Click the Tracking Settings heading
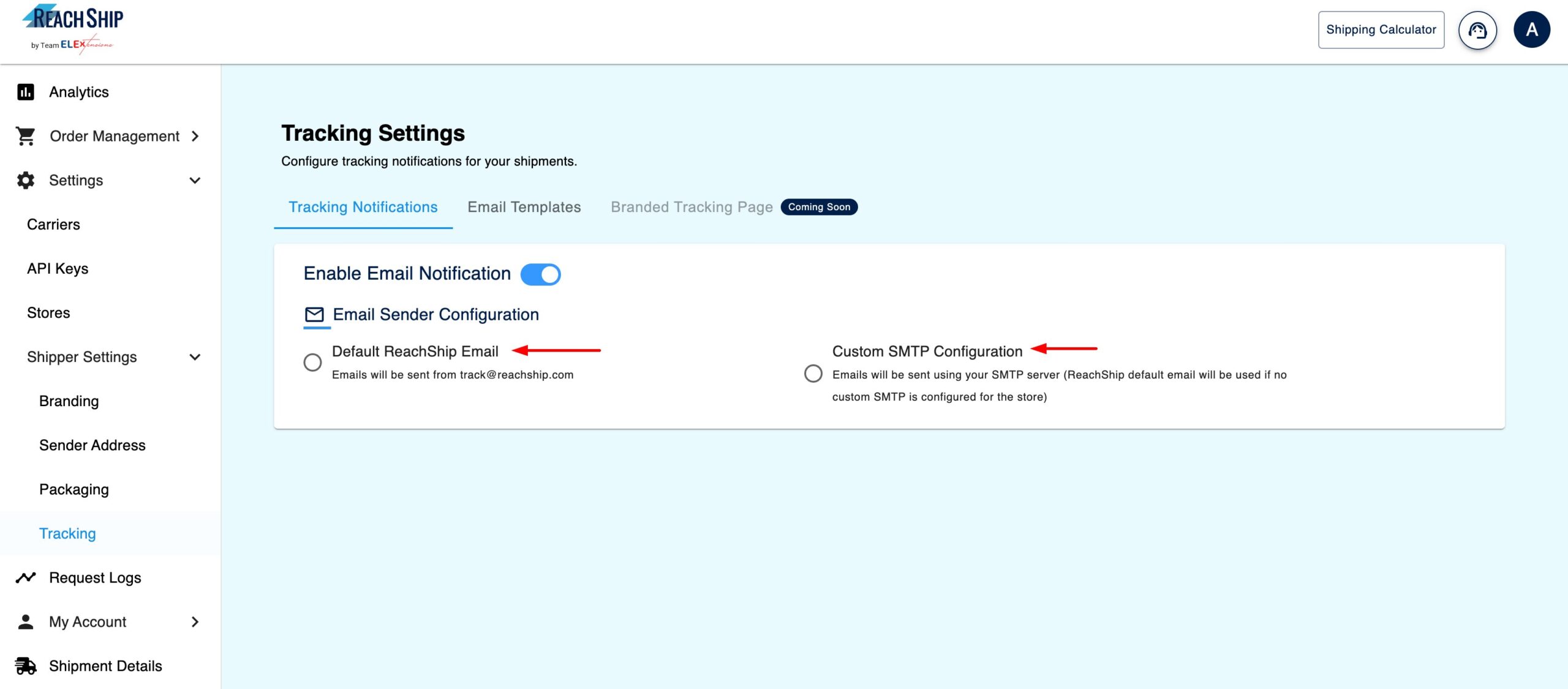The width and height of the screenshot is (1568, 689). pyautogui.click(x=373, y=134)
